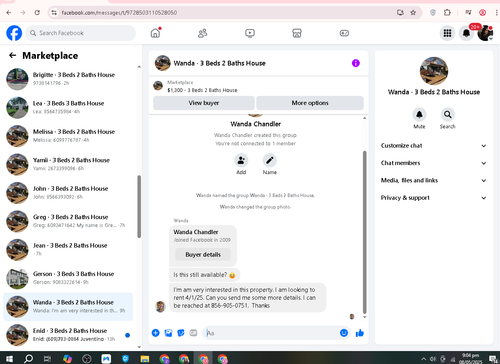Click the Search Facebook field
500x364 pixels.
click(81, 33)
